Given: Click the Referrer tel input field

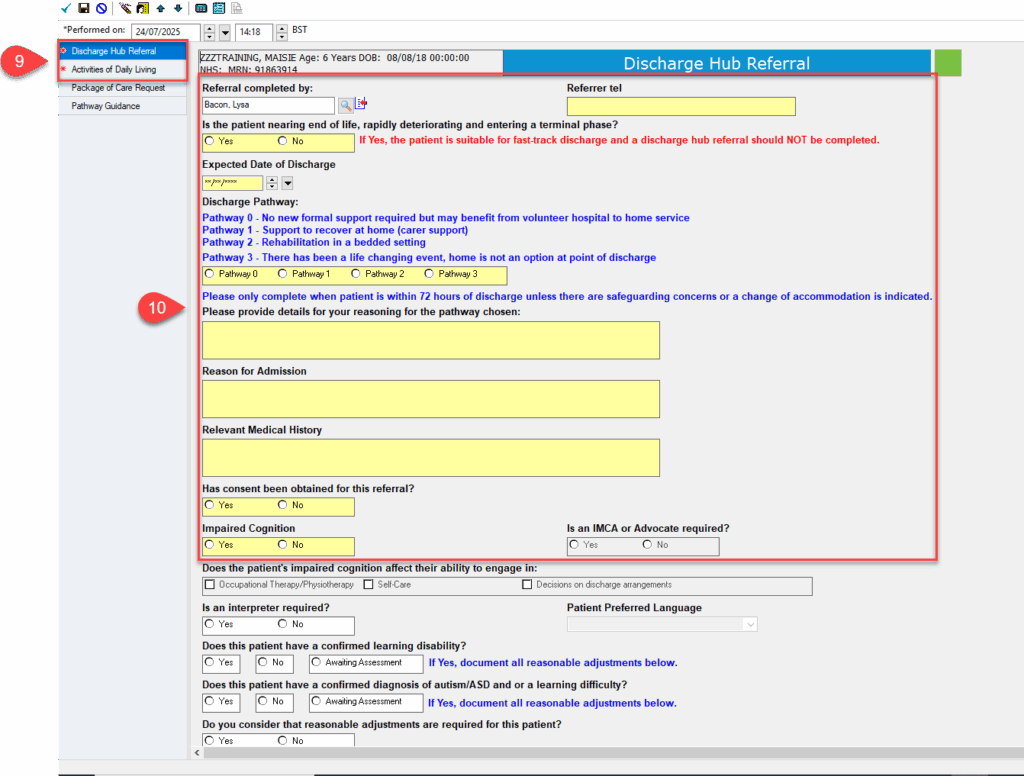Looking at the screenshot, I should [681, 106].
